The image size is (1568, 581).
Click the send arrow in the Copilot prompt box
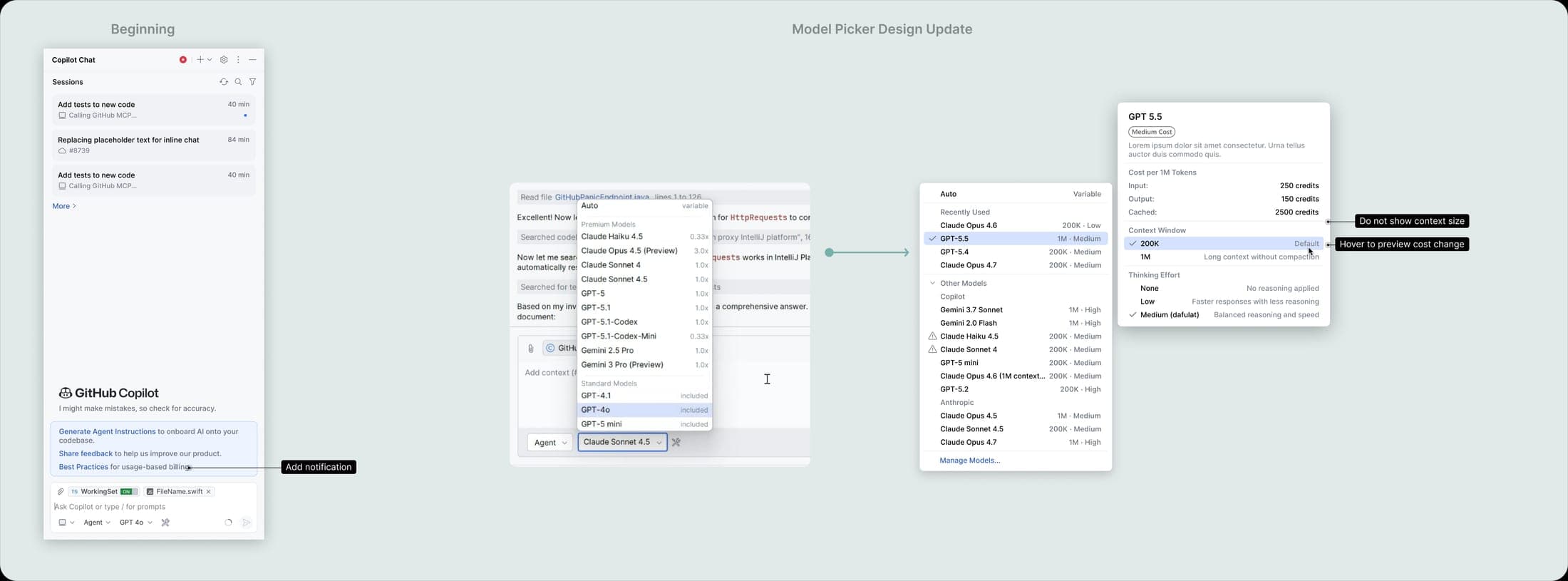(x=247, y=523)
